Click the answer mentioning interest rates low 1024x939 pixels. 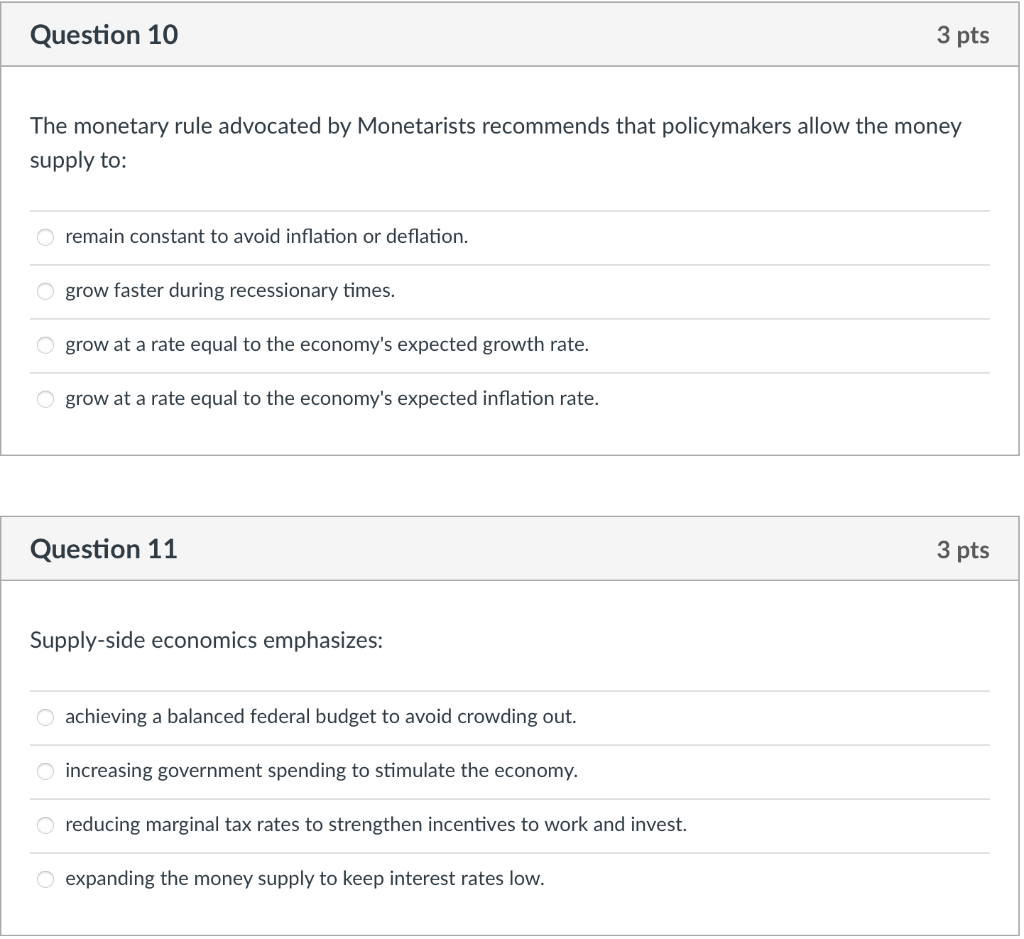(x=304, y=879)
